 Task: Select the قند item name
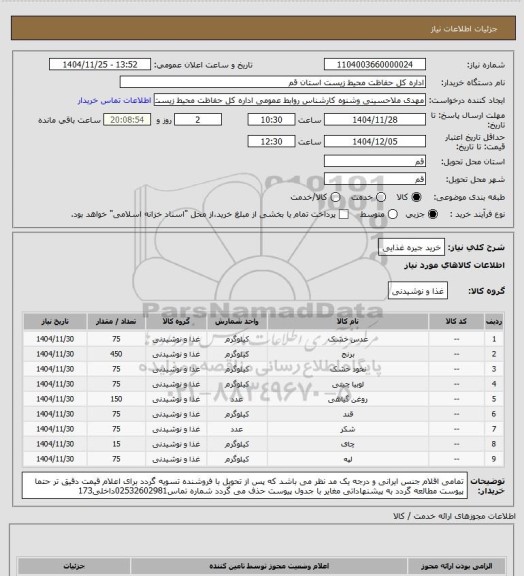pyautogui.click(x=348, y=414)
